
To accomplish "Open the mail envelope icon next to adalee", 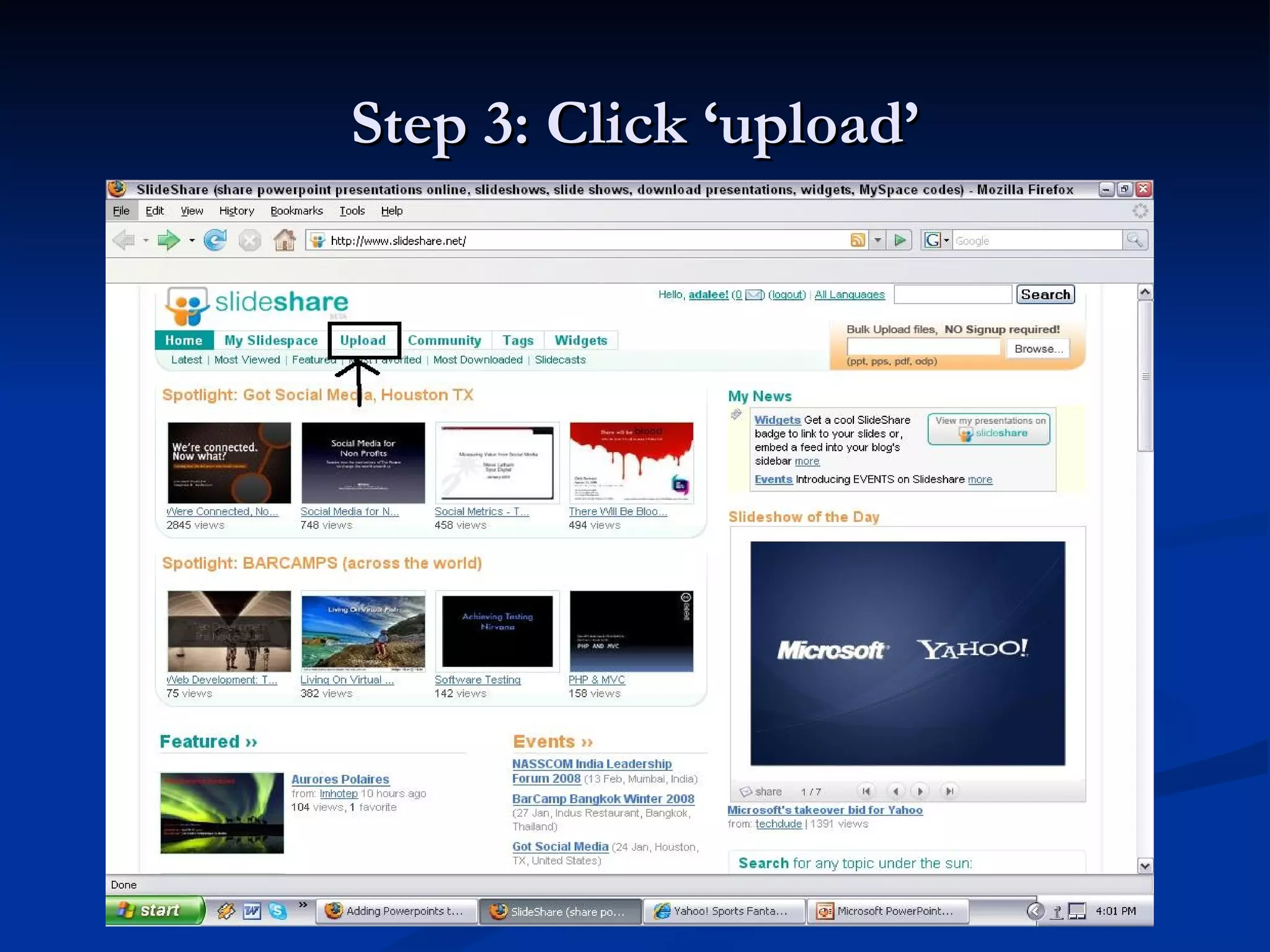I will [x=753, y=295].
